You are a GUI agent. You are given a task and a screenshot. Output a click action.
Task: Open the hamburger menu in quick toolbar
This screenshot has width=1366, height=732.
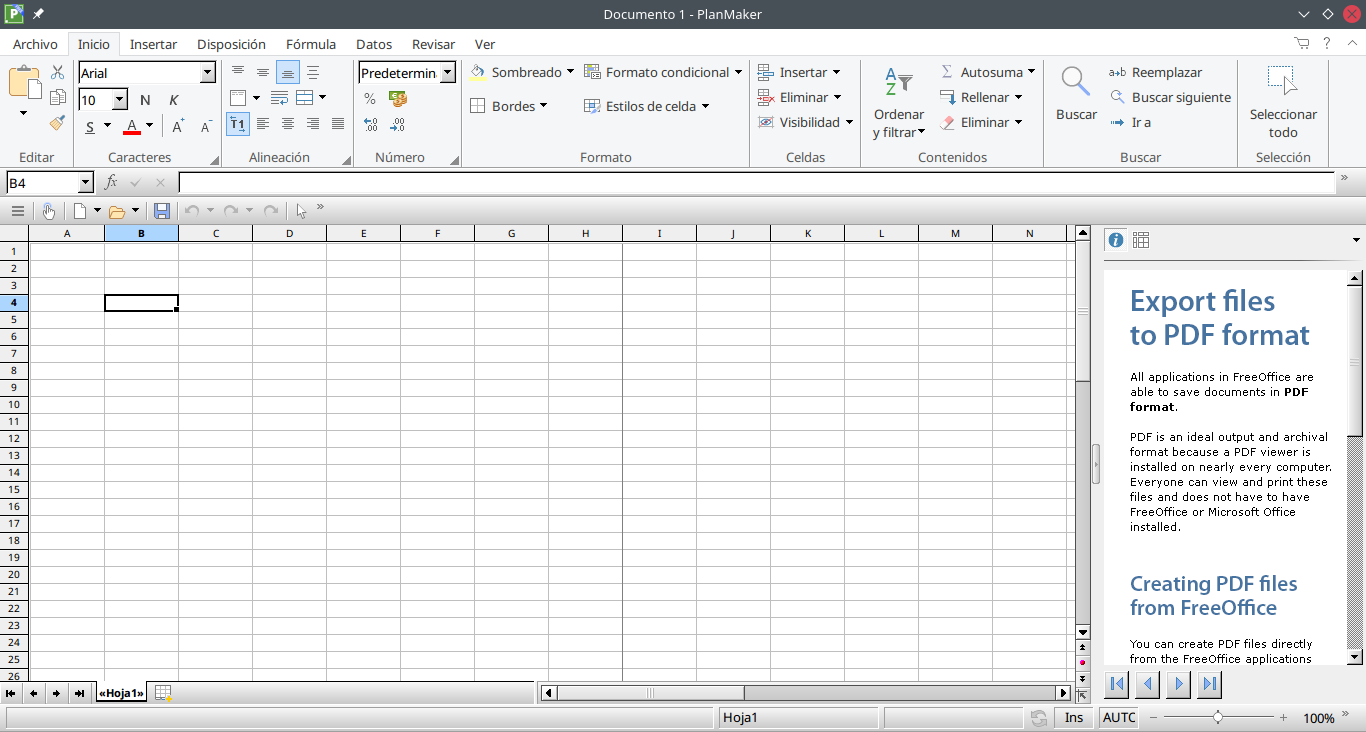17,211
